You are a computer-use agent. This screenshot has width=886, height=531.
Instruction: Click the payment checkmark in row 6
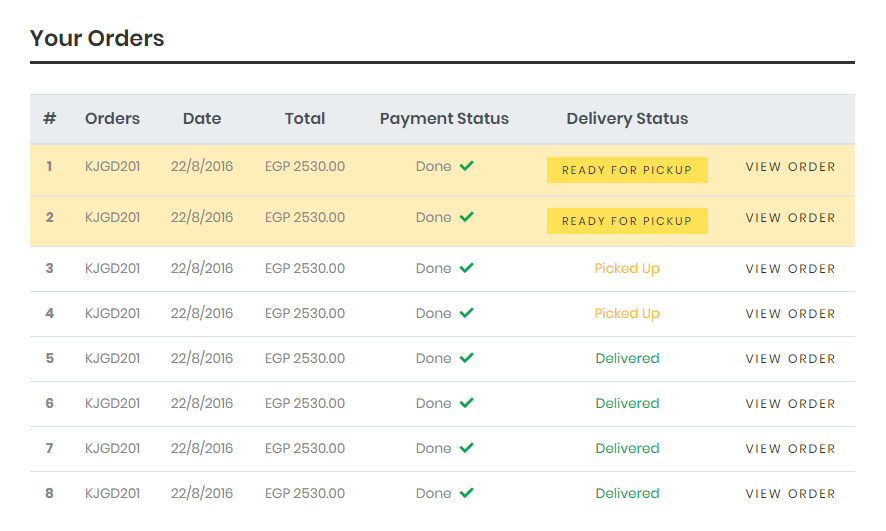pyautogui.click(x=466, y=403)
